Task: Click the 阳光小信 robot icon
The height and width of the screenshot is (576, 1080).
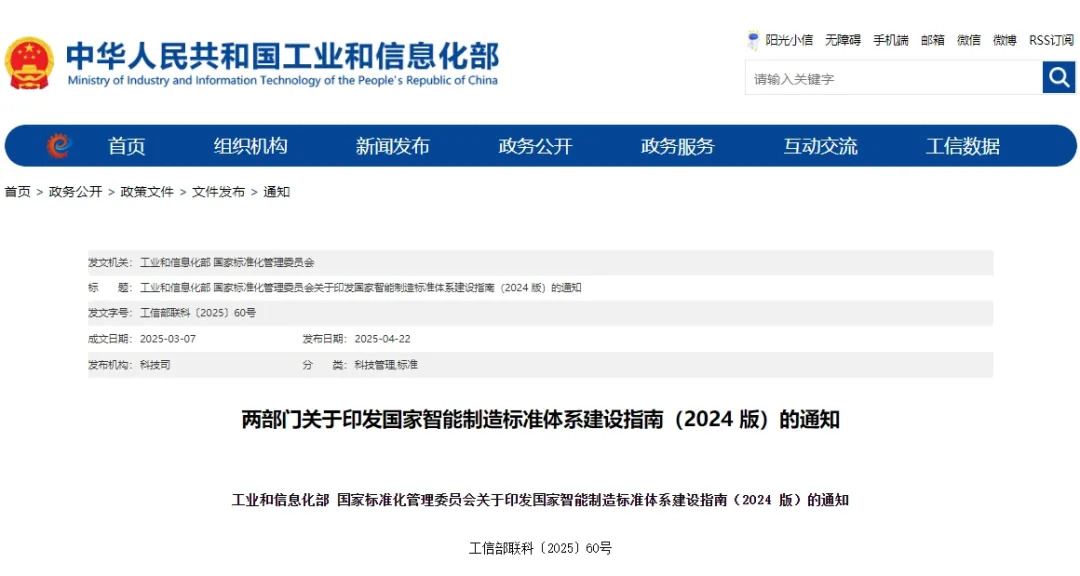Action: [x=753, y=40]
